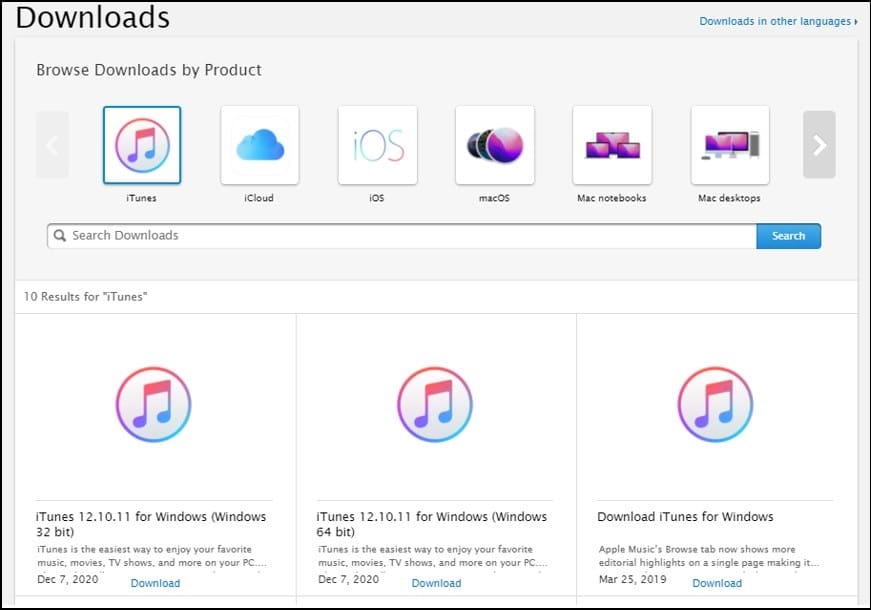This screenshot has height=610, width=871.
Task: Open the macOS product icon
Action: coord(495,145)
